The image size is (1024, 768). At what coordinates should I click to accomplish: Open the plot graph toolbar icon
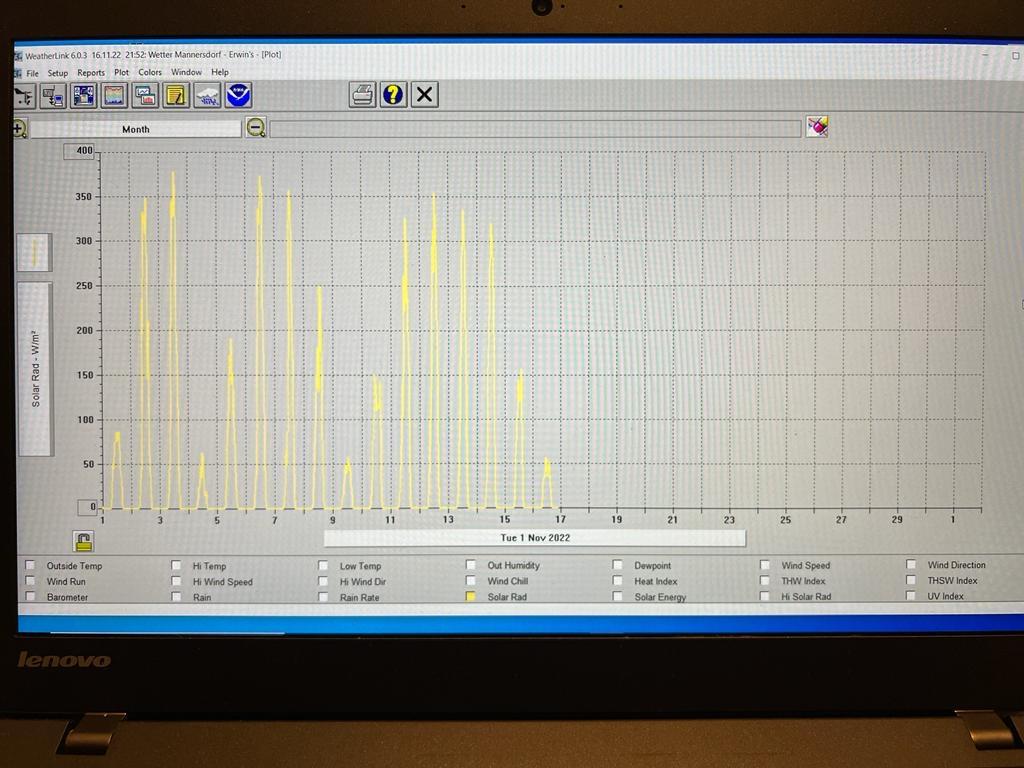coord(114,95)
